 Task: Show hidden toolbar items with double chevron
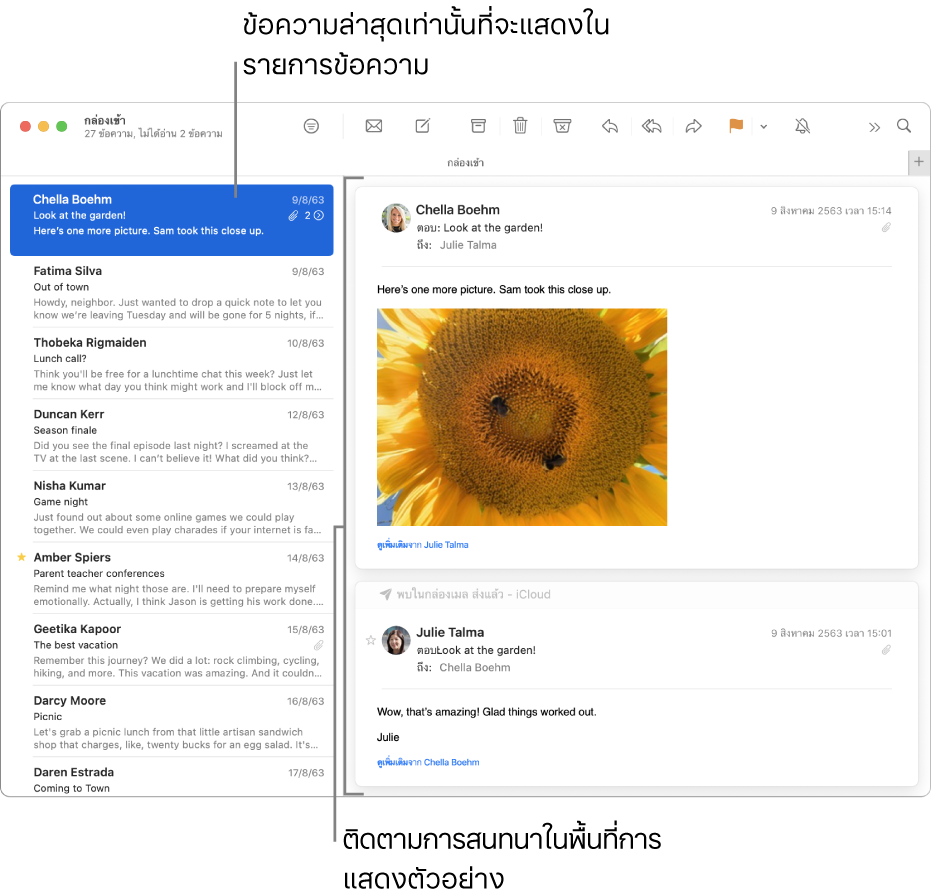pyautogui.click(x=874, y=126)
